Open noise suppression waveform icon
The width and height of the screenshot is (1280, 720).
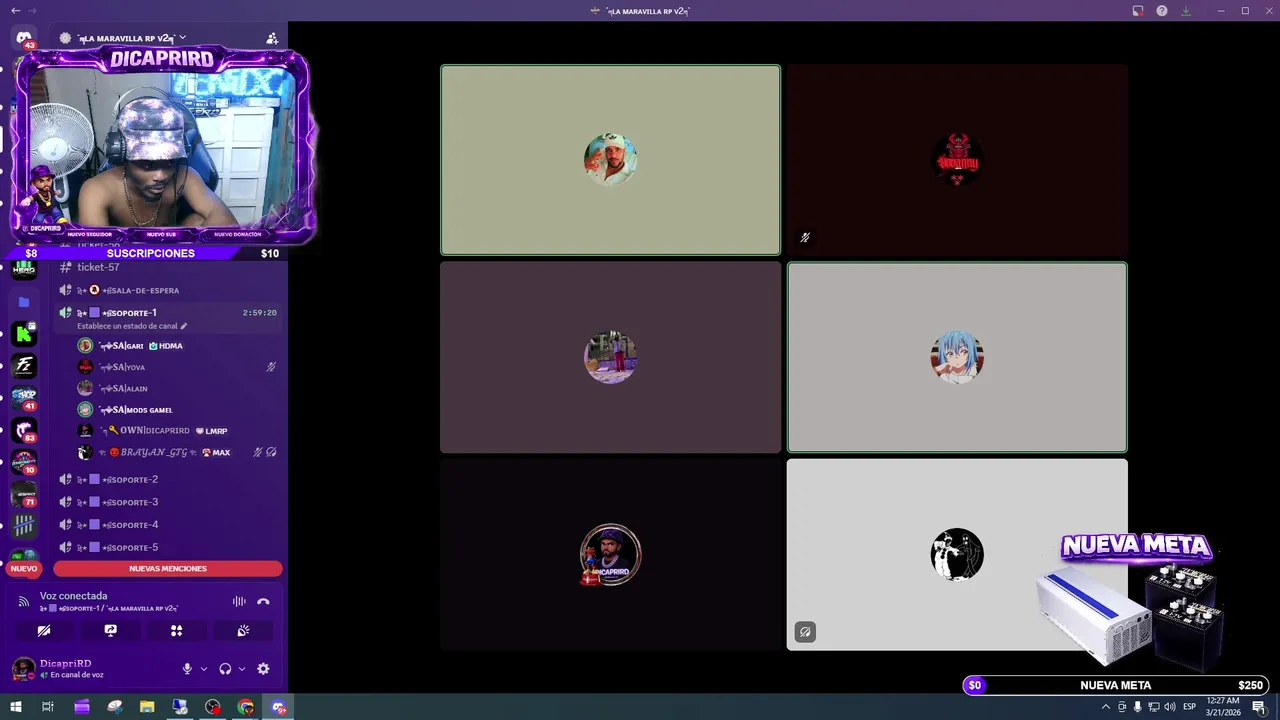point(239,601)
